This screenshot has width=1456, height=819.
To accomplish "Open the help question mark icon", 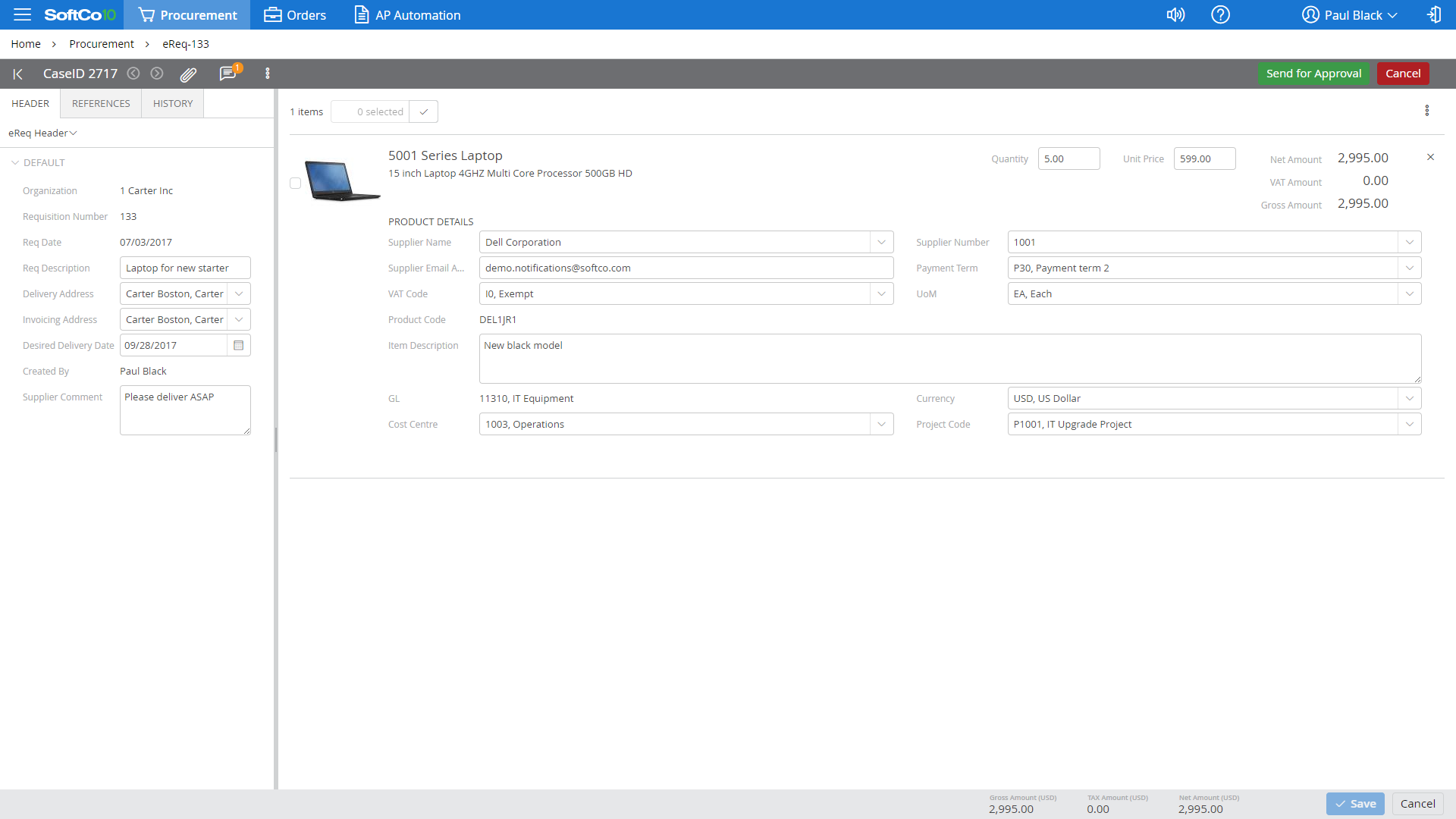I will click(1220, 14).
